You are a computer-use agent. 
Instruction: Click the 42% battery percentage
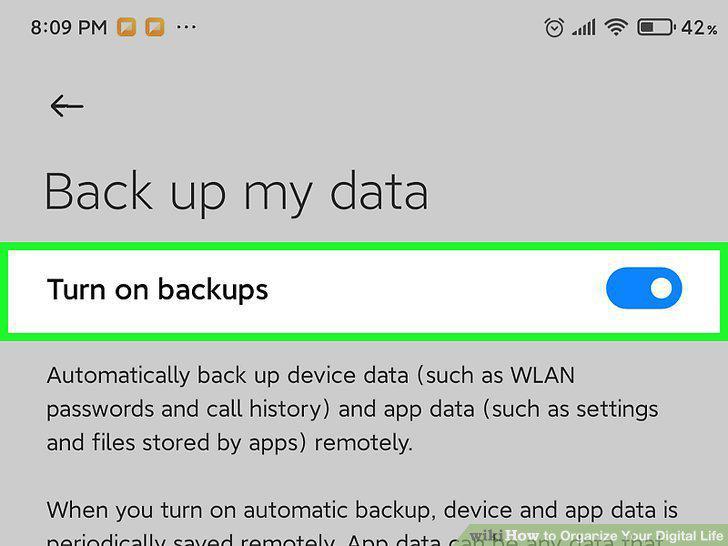(699, 27)
